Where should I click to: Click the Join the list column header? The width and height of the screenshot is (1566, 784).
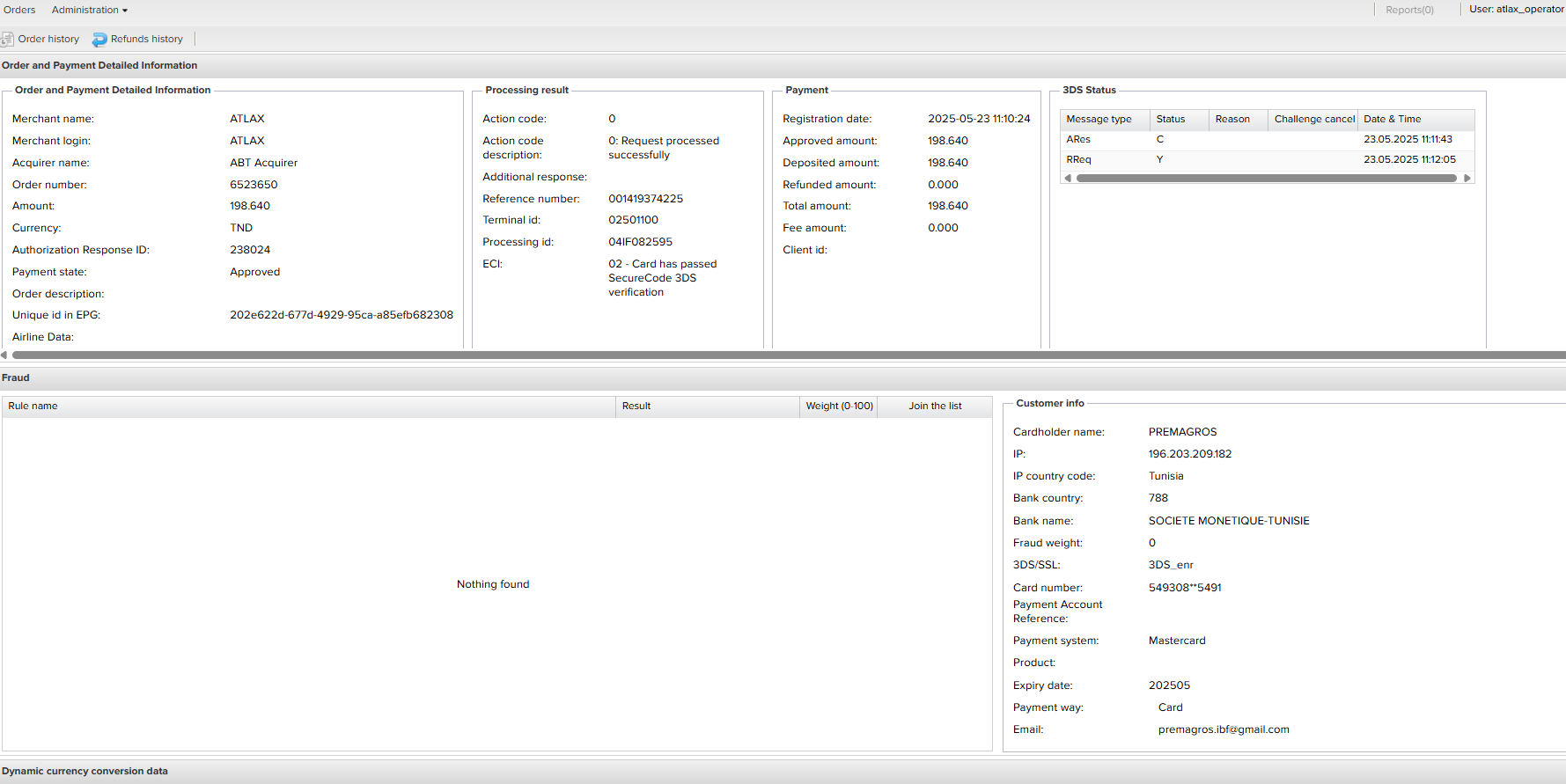click(x=935, y=406)
